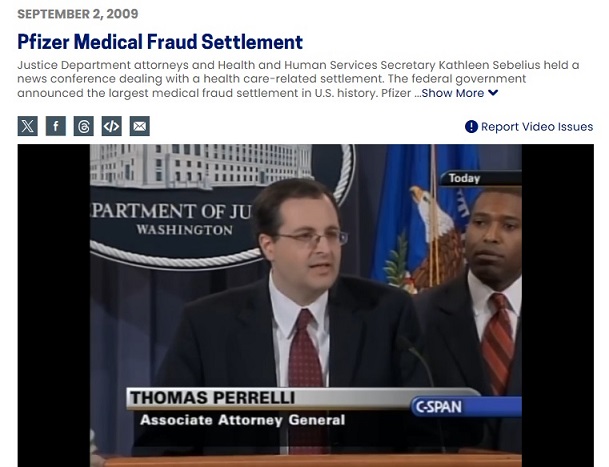Share the video on X
The width and height of the screenshot is (609, 467).
point(28,126)
